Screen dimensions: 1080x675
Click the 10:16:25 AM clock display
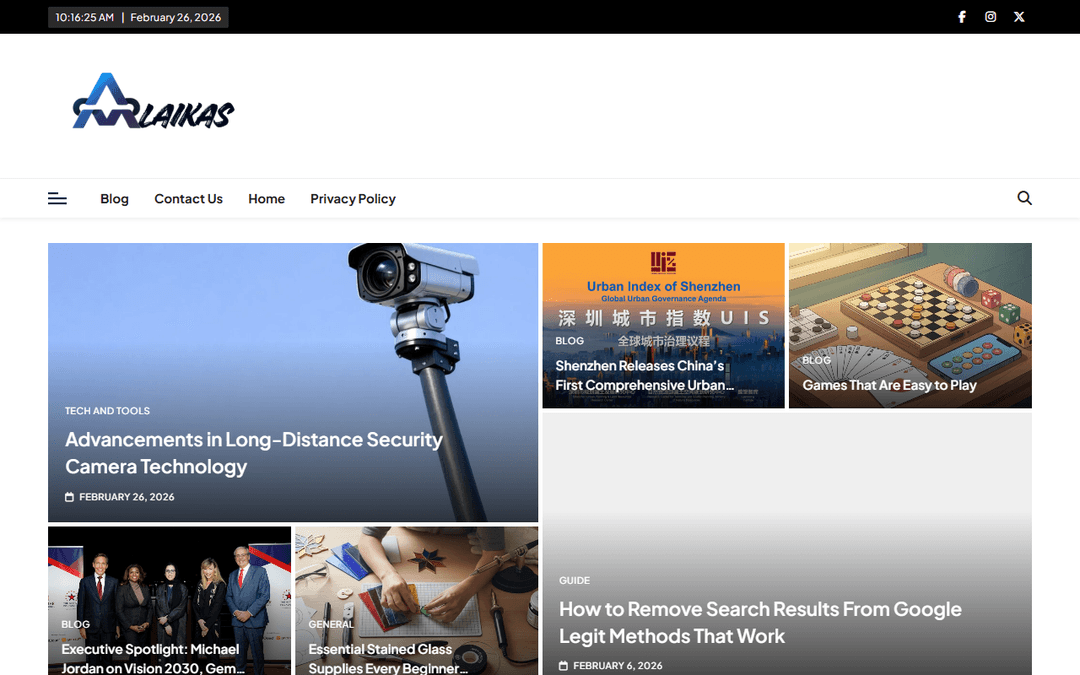85,17
